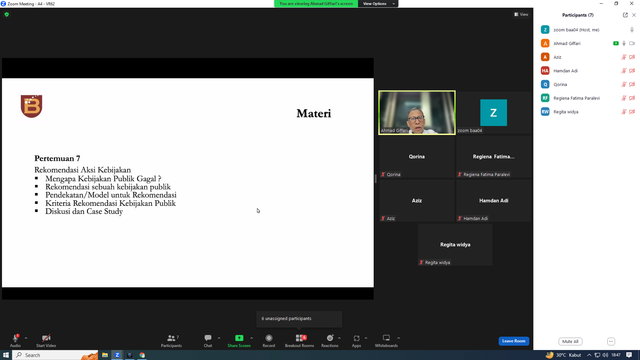
Task: Open the Apps panel
Action: 356,340
